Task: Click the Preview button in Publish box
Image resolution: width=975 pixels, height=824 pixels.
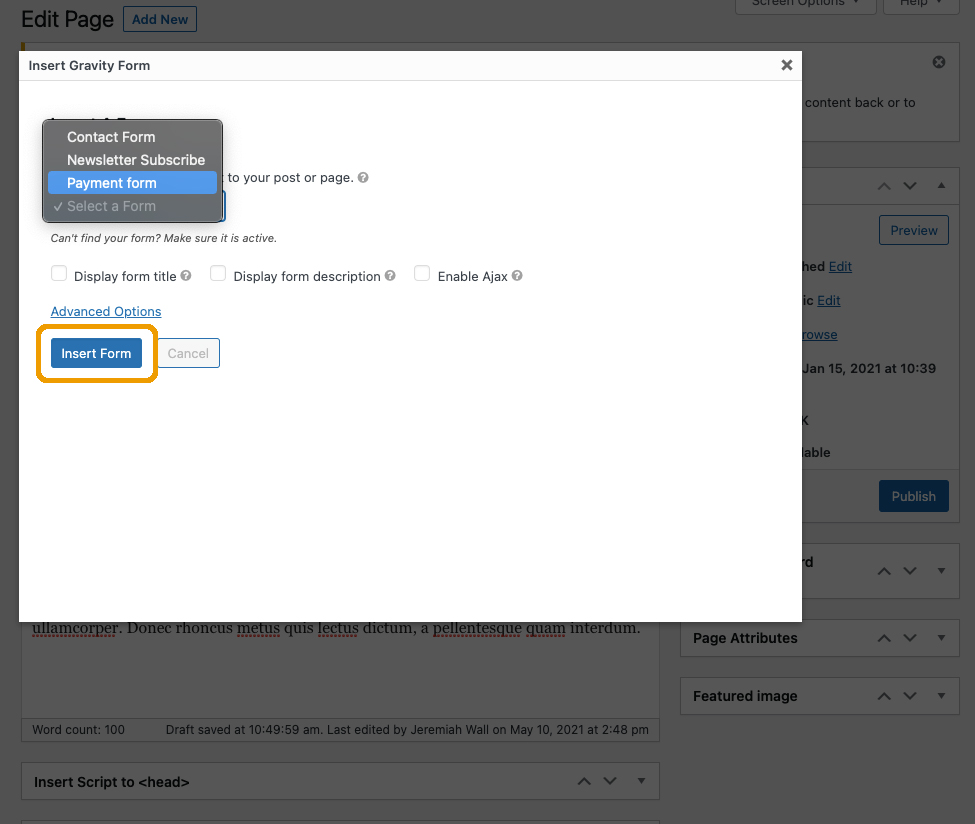Action: tap(913, 230)
